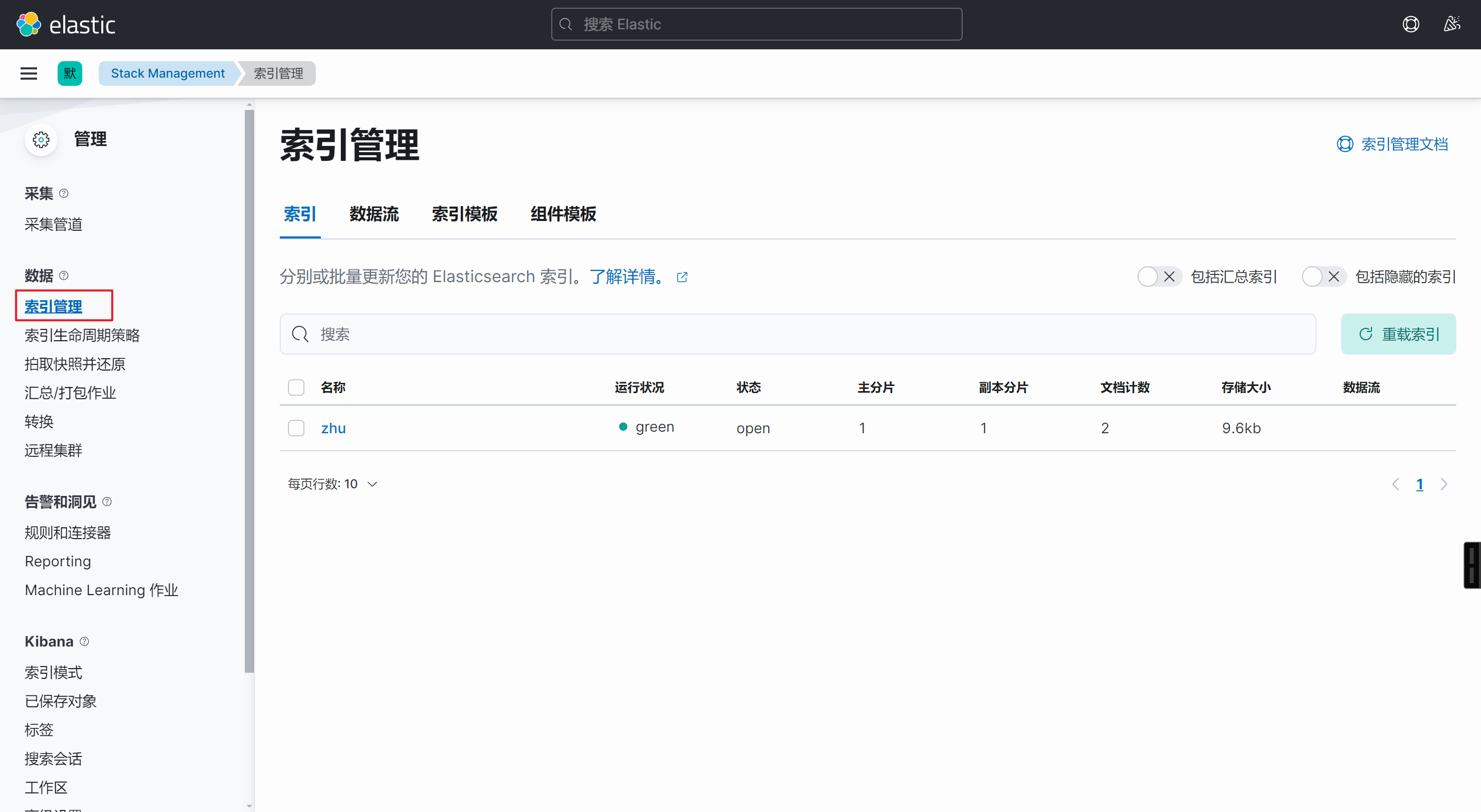Click the green health status dot
Viewport: 1481px width, 812px height.
[623, 427]
